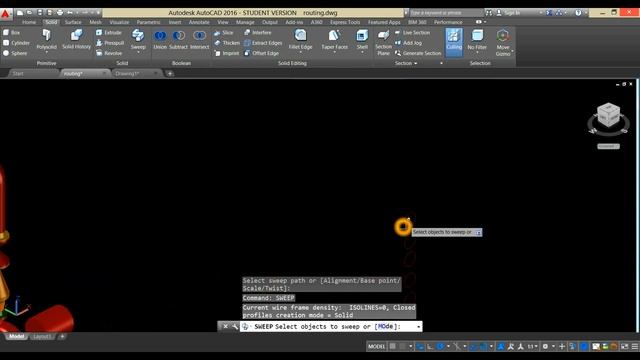Toggle polar tracking in status bar

click(x=440, y=347)
